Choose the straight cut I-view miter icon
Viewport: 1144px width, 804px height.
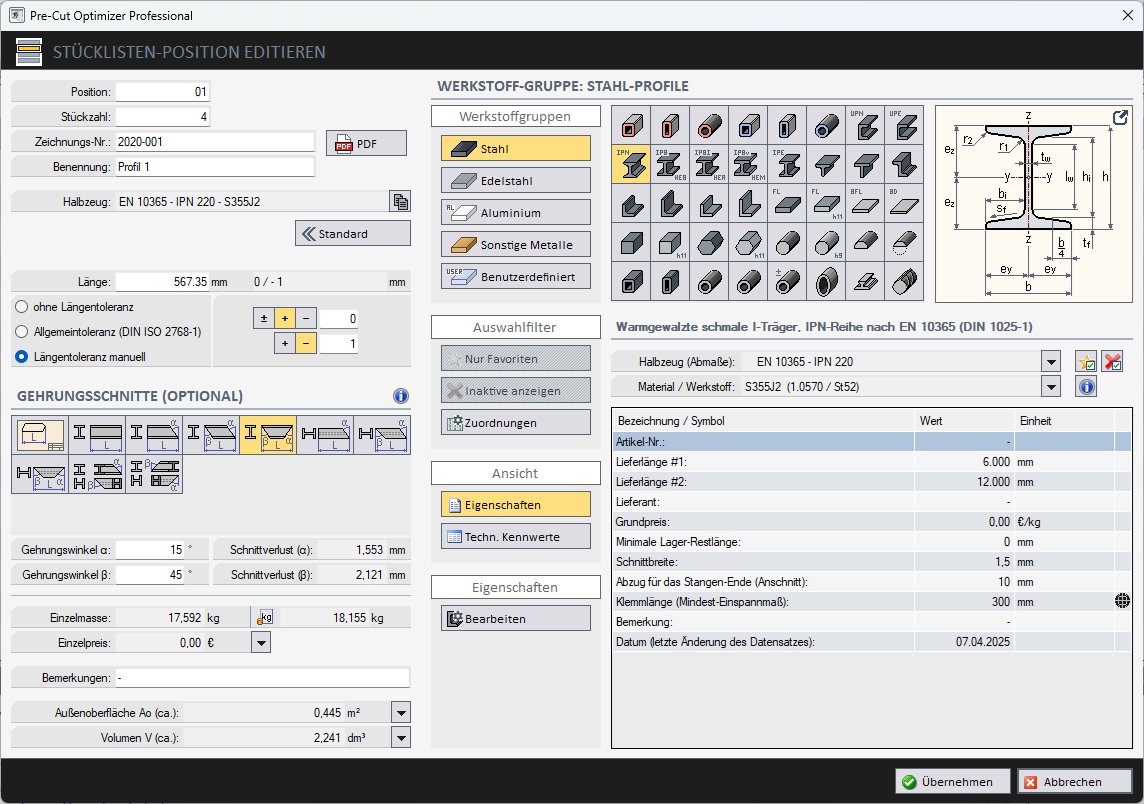pos(97,435)
